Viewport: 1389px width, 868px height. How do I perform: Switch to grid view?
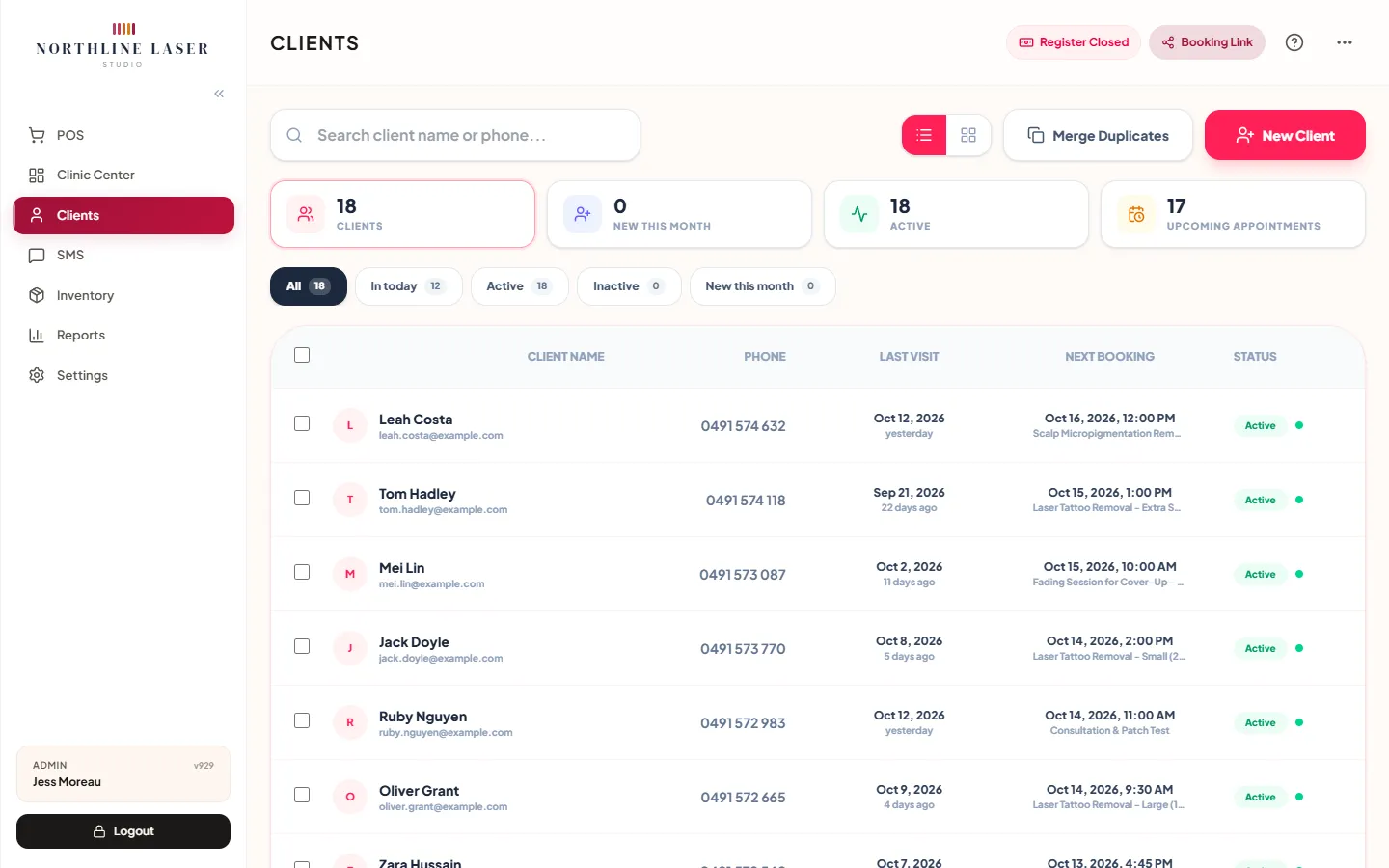coord(968,135)
